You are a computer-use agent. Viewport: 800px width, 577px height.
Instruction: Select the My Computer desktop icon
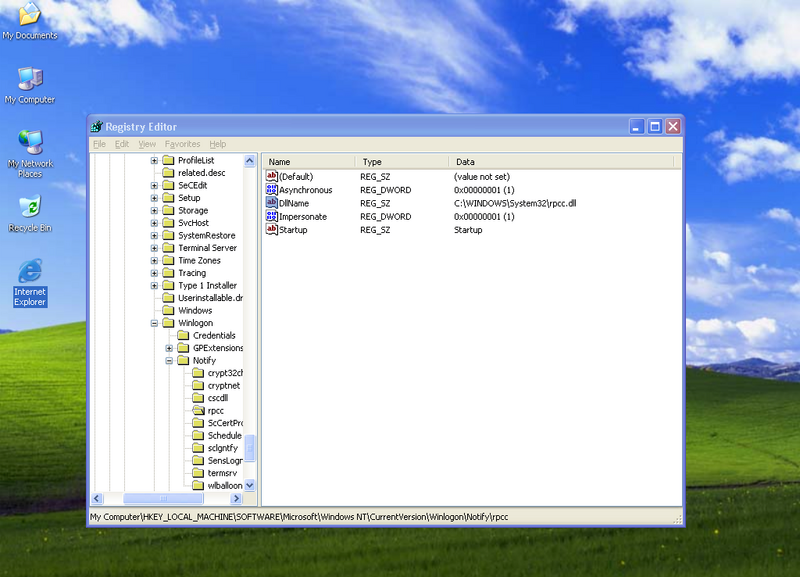tap(30, 86)
